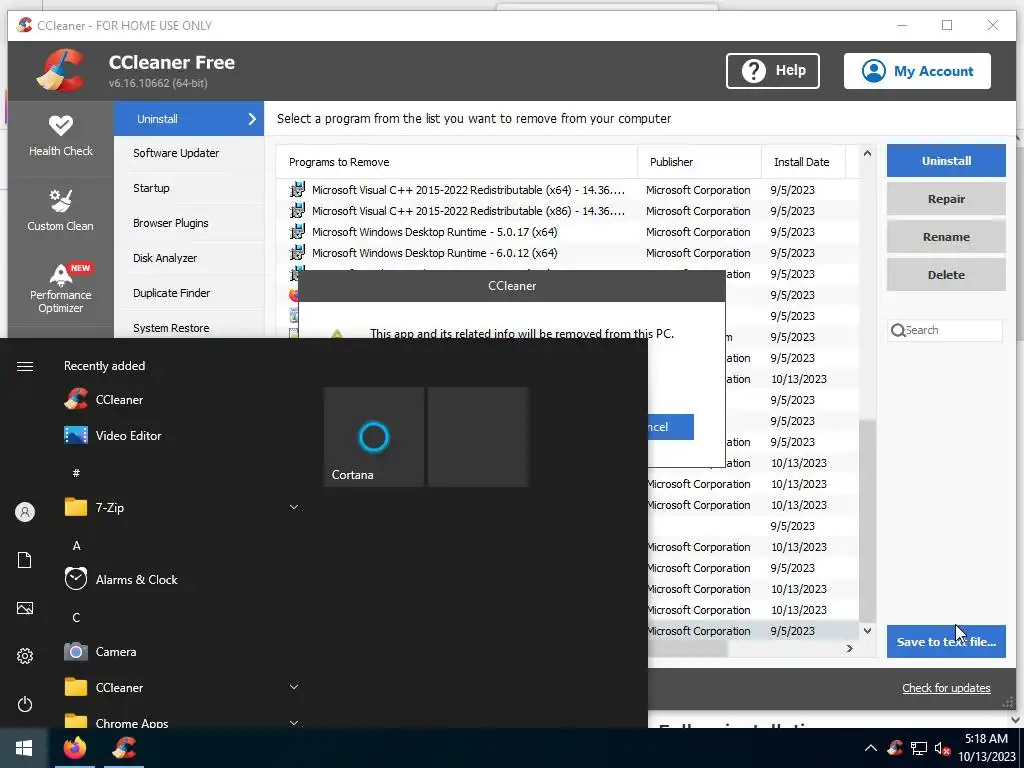Screen dimensions: 1024x768
Task: Open Health Check in CCleaner sidebar
Action: 61,136
